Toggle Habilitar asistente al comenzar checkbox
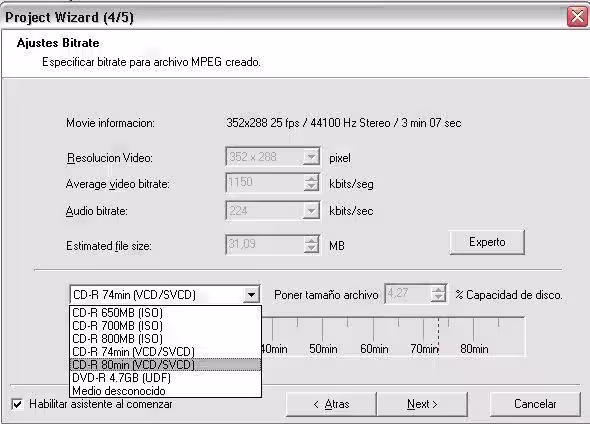The height and width of the screenshot is (424, 590). 17,404
